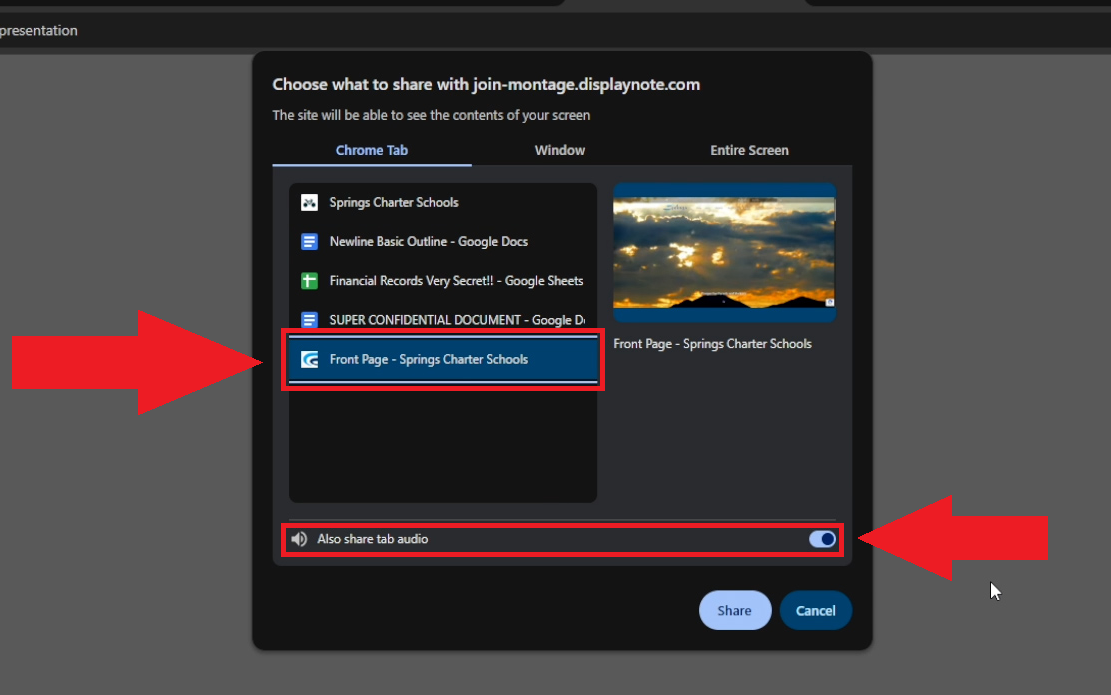Click the speaker icon beside tab audio
The height and width of the screenshot is (695, 1111).
[x=299, y=539]
